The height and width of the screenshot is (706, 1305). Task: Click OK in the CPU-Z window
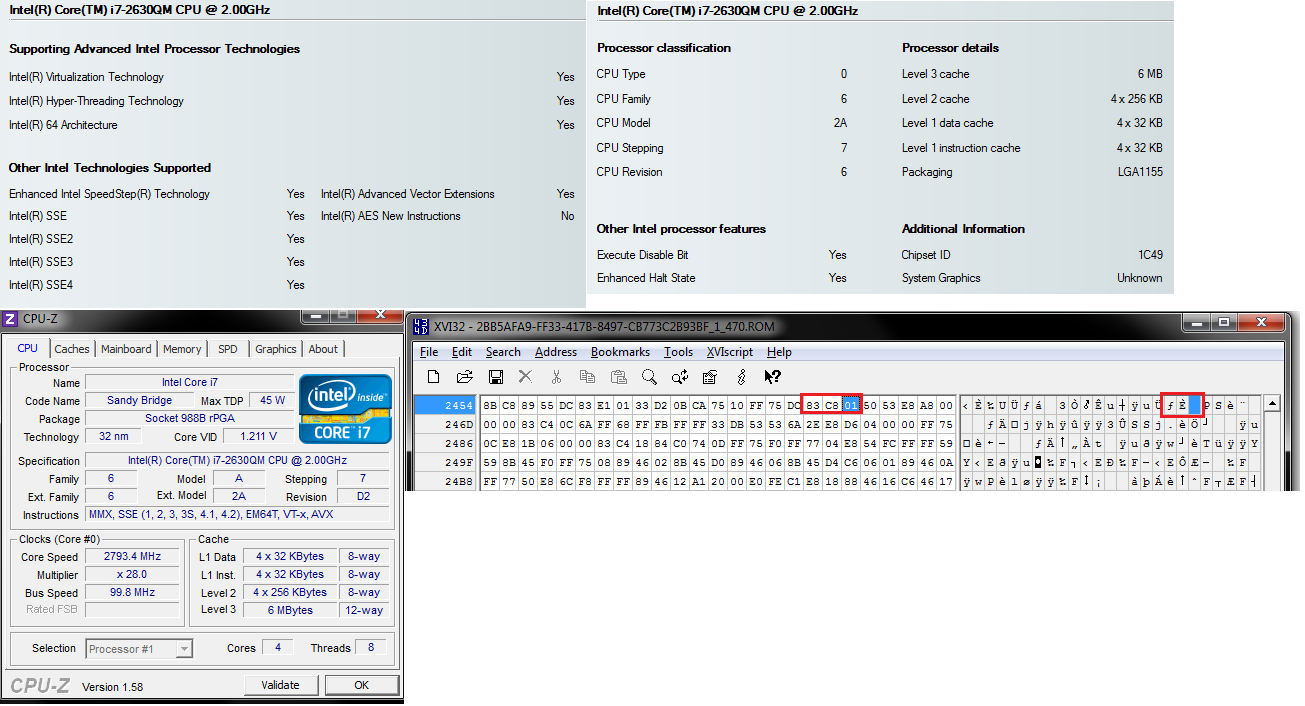[x=361, y=685]
